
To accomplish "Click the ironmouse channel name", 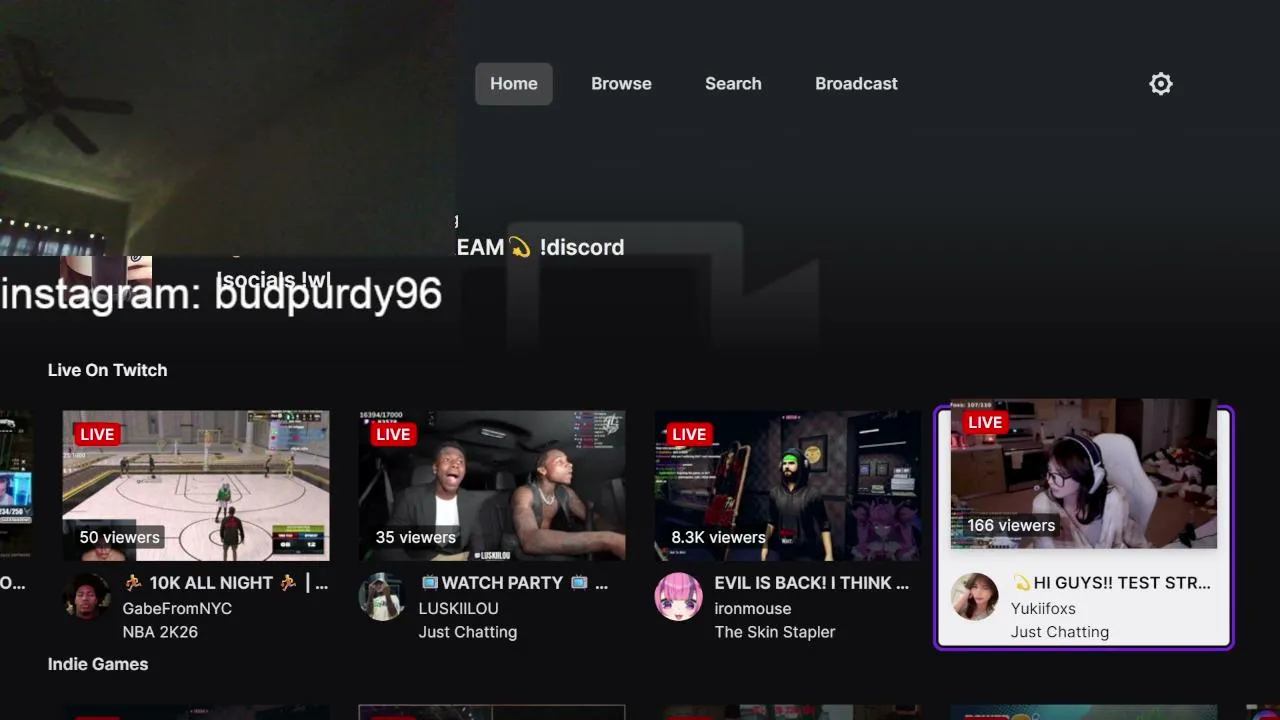I will pyautogui.click(x=753, y=608).
